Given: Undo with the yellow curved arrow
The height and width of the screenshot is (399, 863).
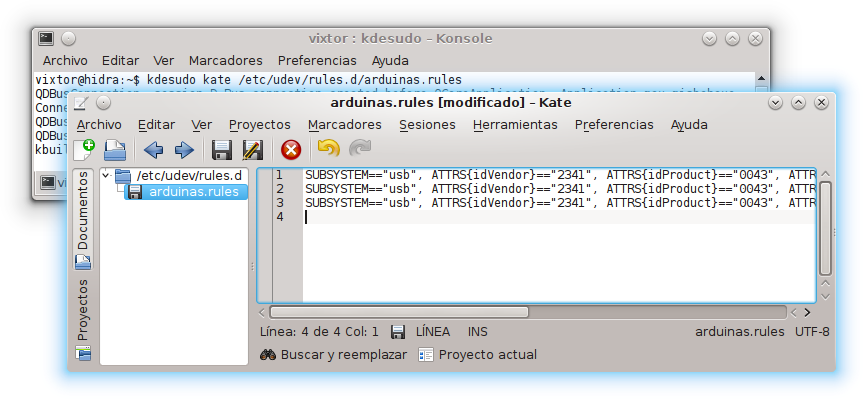Looking at the screenshot, I should pos(329,149).
